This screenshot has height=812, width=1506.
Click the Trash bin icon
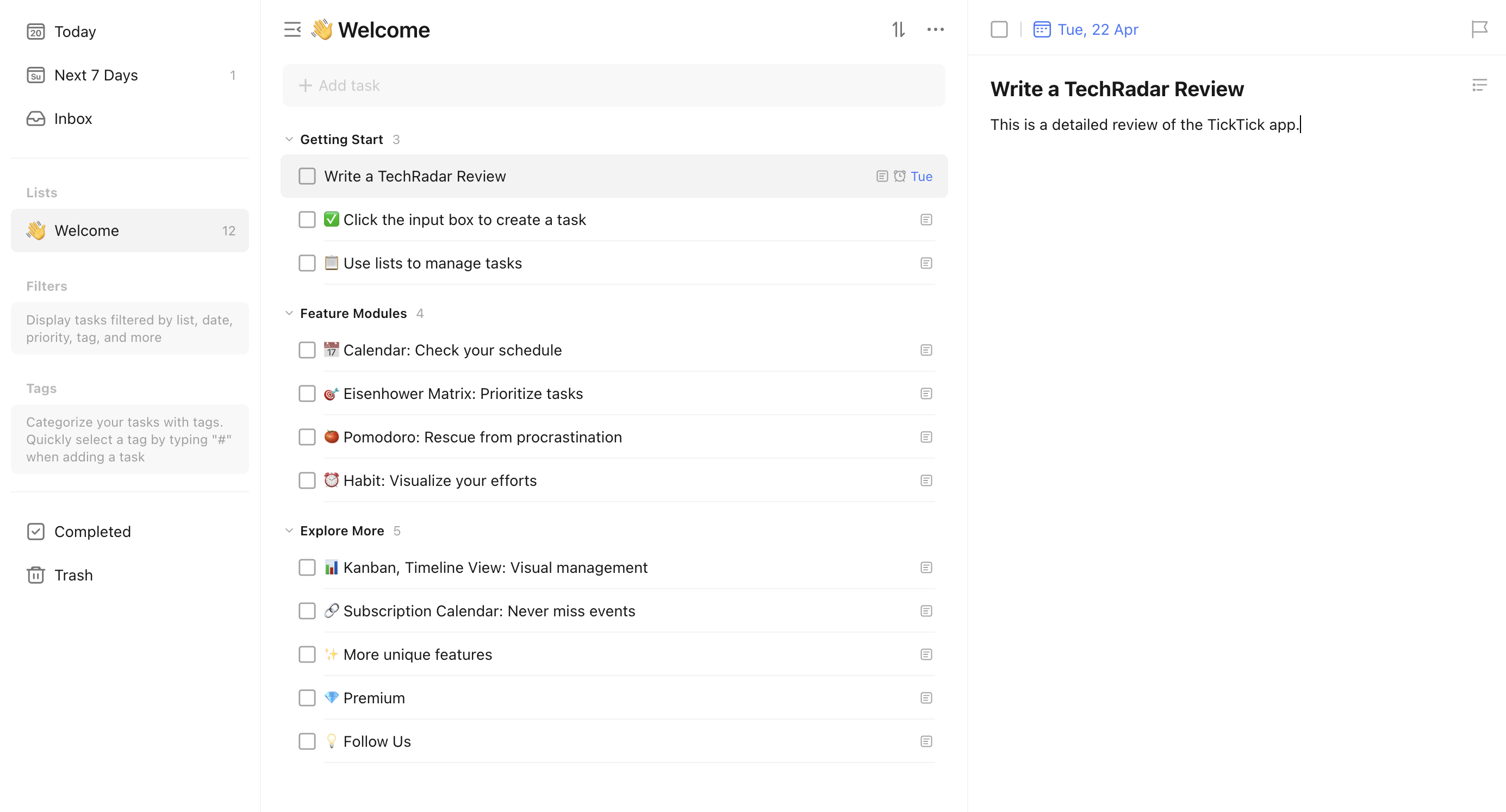(36, 575)
